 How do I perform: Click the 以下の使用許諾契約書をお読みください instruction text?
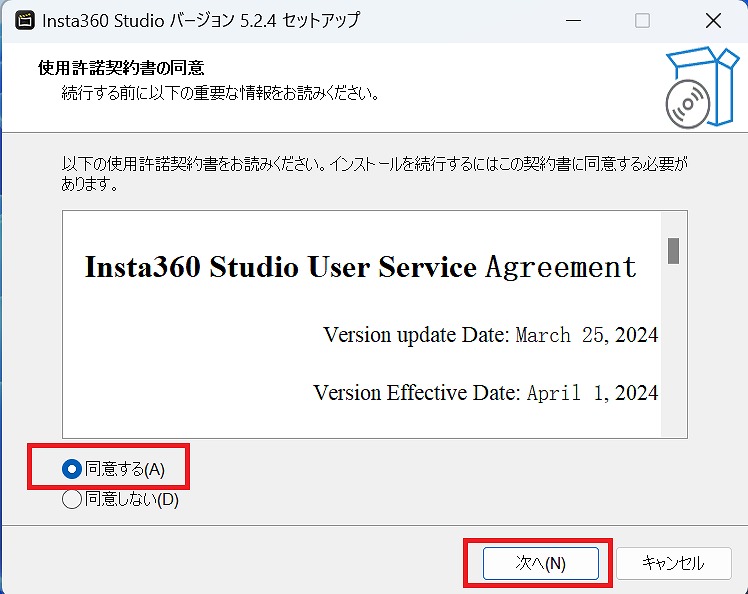click(374, 173)
